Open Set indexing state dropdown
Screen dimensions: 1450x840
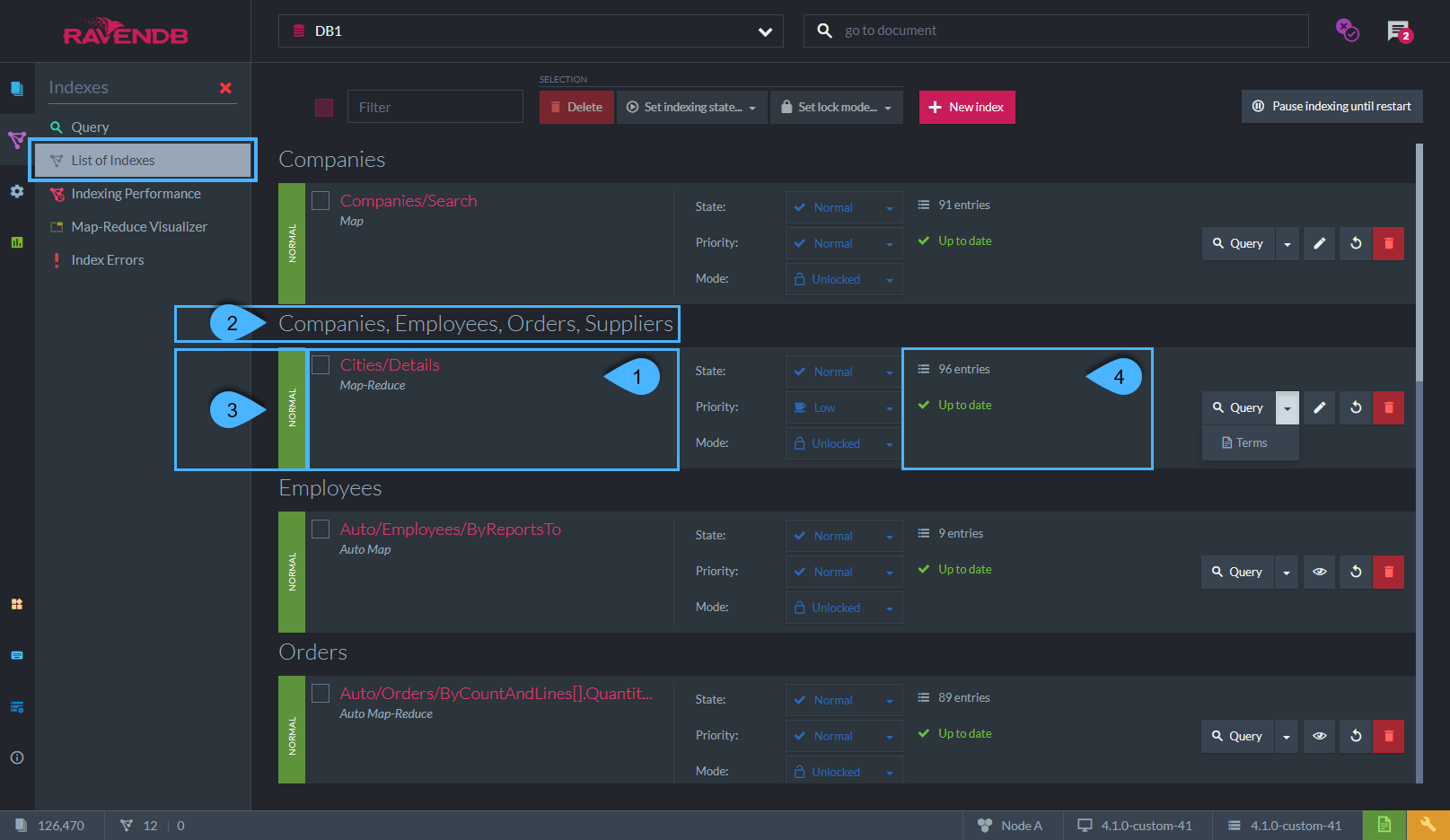691,107
